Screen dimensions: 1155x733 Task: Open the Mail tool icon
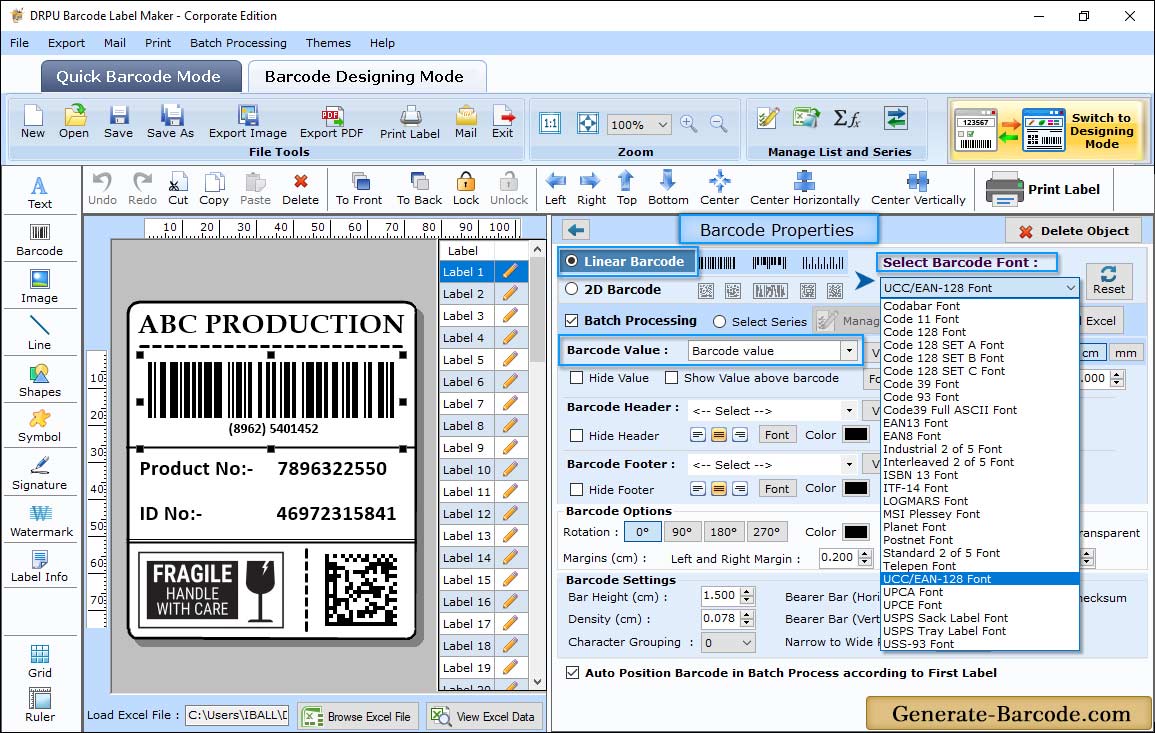(x=466, y=122)
